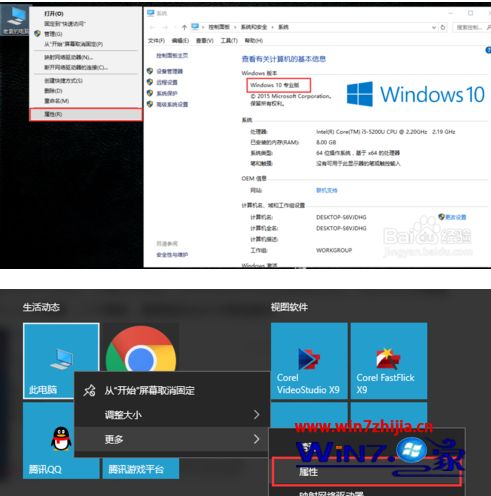
Task: Click the Intel Core i5-5200U processor text
Action: click(x=385, y=132)
